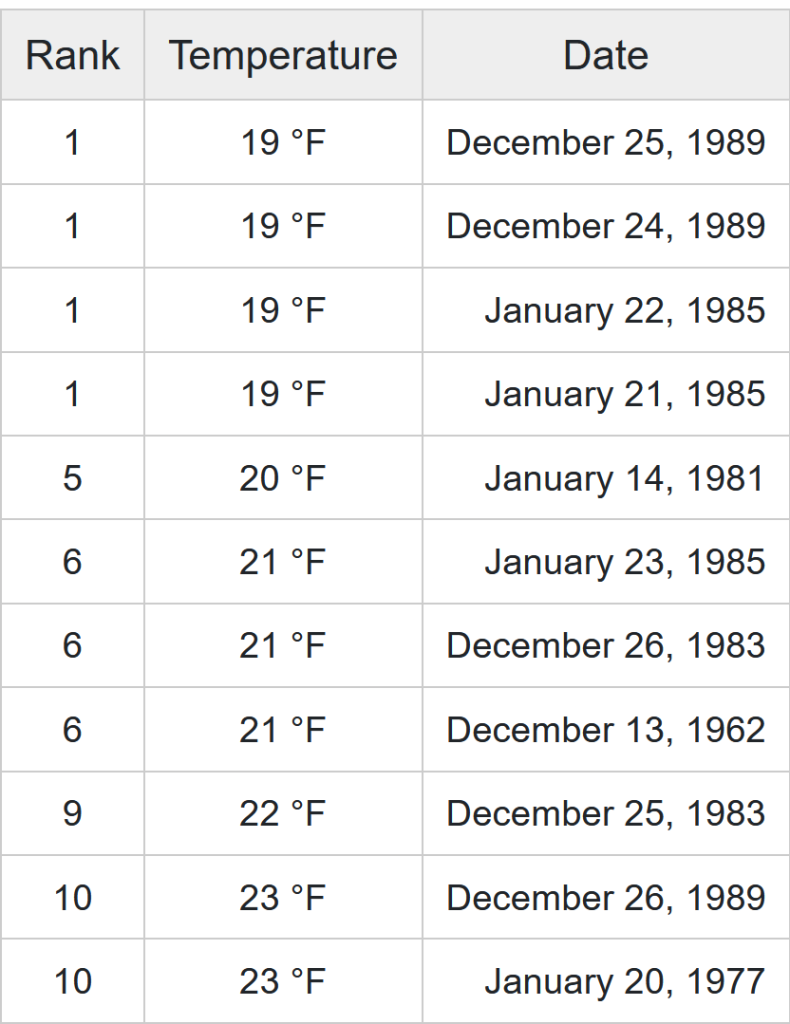Click the Temperature column header
The width and height of the screenshot is (790, 1024).
coord(283,55)
